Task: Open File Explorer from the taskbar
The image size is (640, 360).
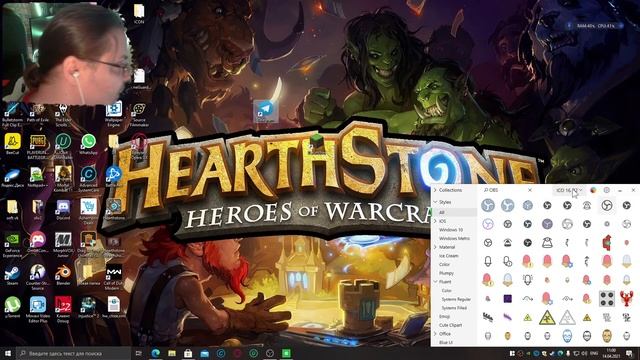Action: coord(172,353)
